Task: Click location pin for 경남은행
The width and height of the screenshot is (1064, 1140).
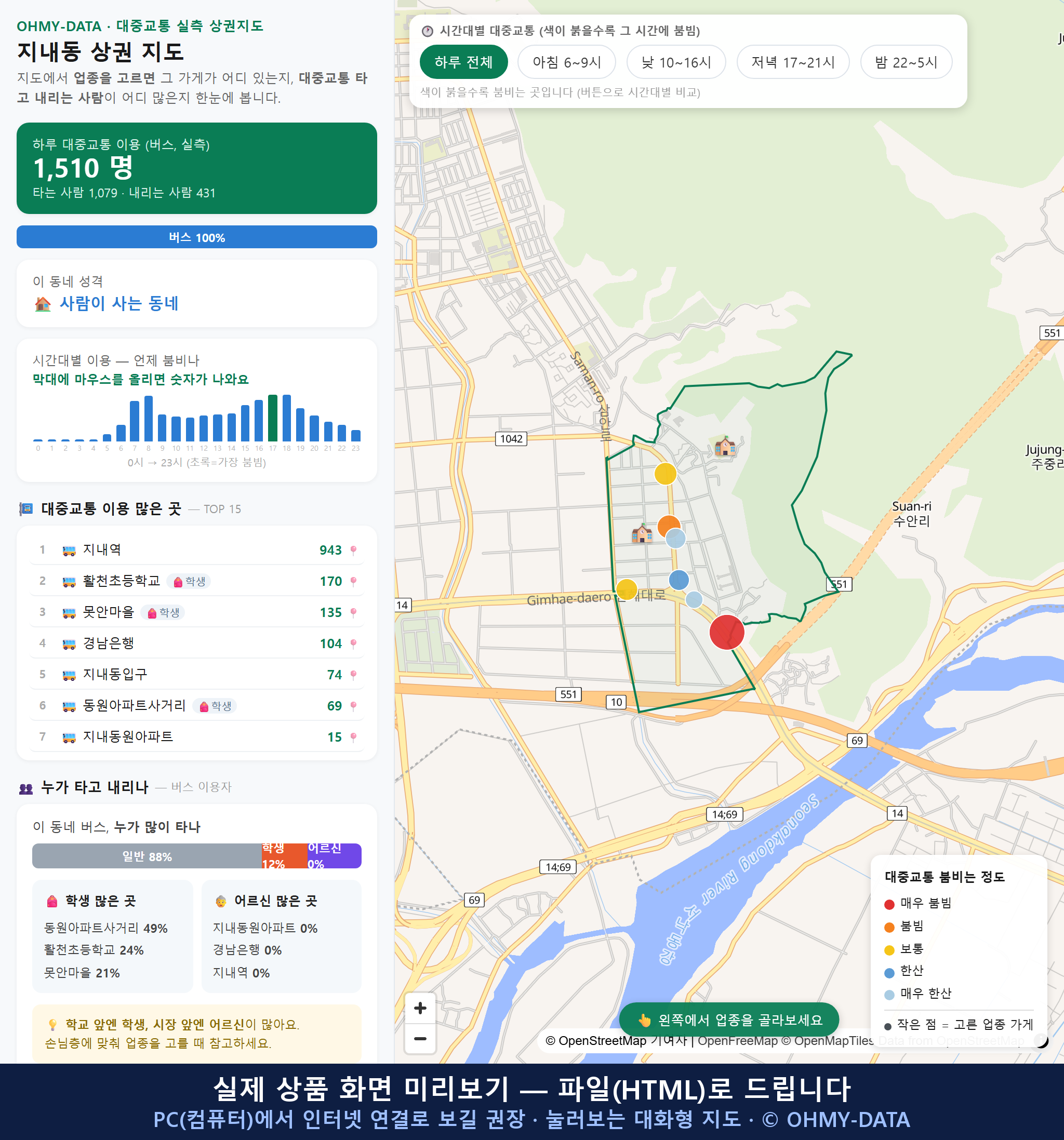Action: [353, 643]
